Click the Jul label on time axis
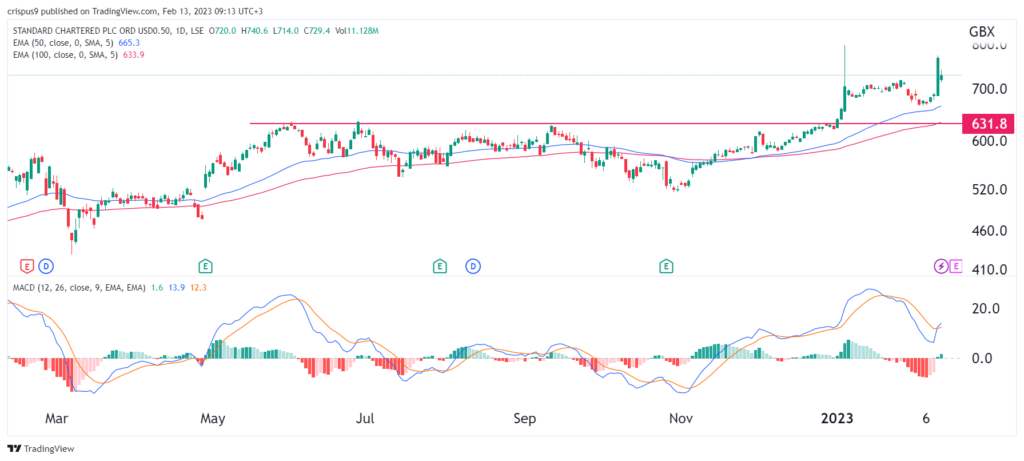 pos(366,419)
